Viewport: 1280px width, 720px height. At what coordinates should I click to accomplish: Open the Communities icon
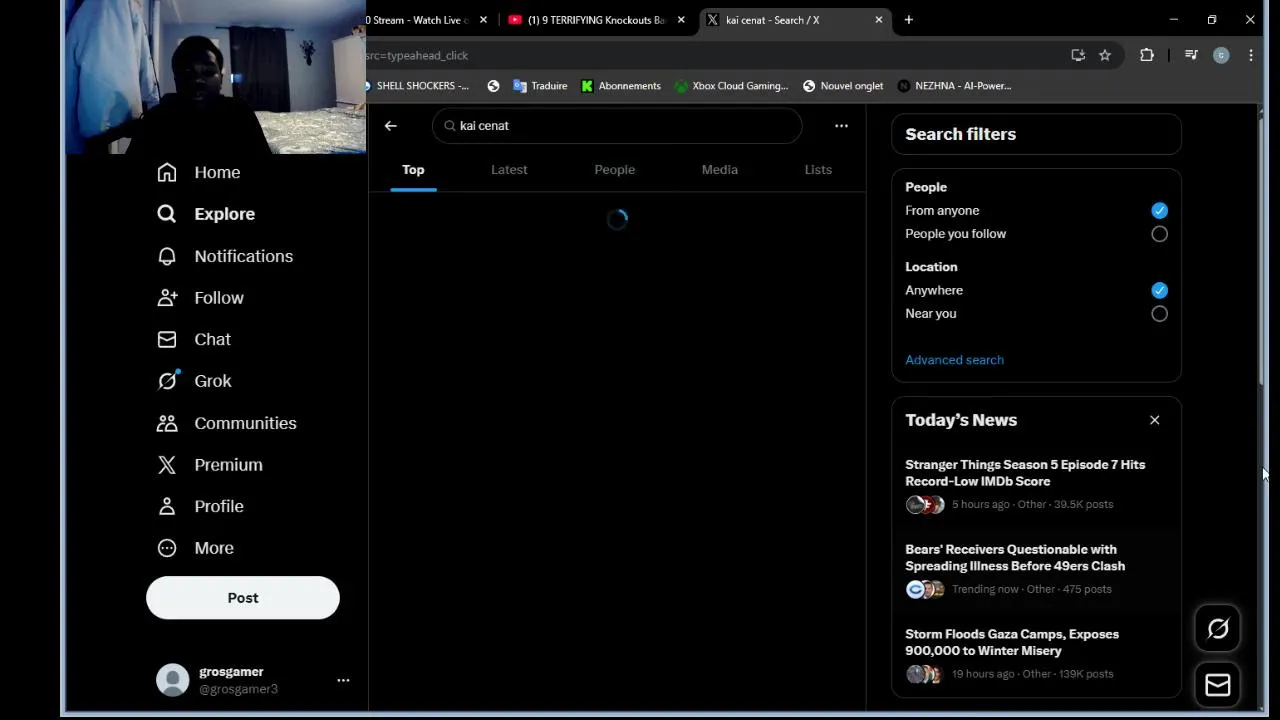pyautogui.click(x=167, y=423)
